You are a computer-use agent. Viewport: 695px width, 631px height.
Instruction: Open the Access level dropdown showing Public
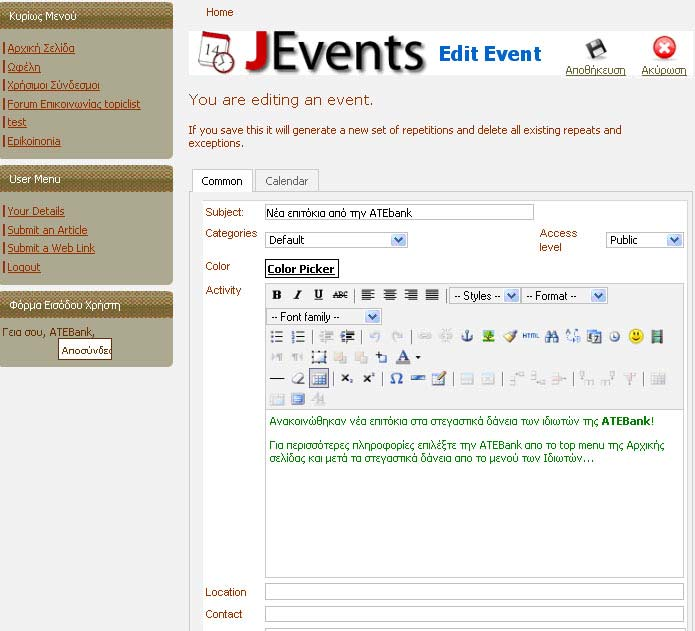coord(644,240)
